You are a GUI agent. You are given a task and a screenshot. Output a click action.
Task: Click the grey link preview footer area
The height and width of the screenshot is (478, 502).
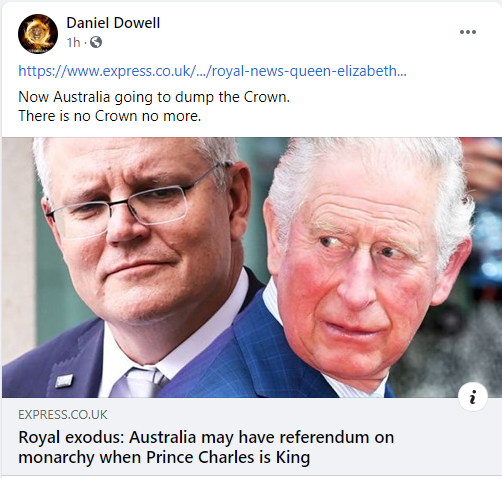click(x=251, y=437)
